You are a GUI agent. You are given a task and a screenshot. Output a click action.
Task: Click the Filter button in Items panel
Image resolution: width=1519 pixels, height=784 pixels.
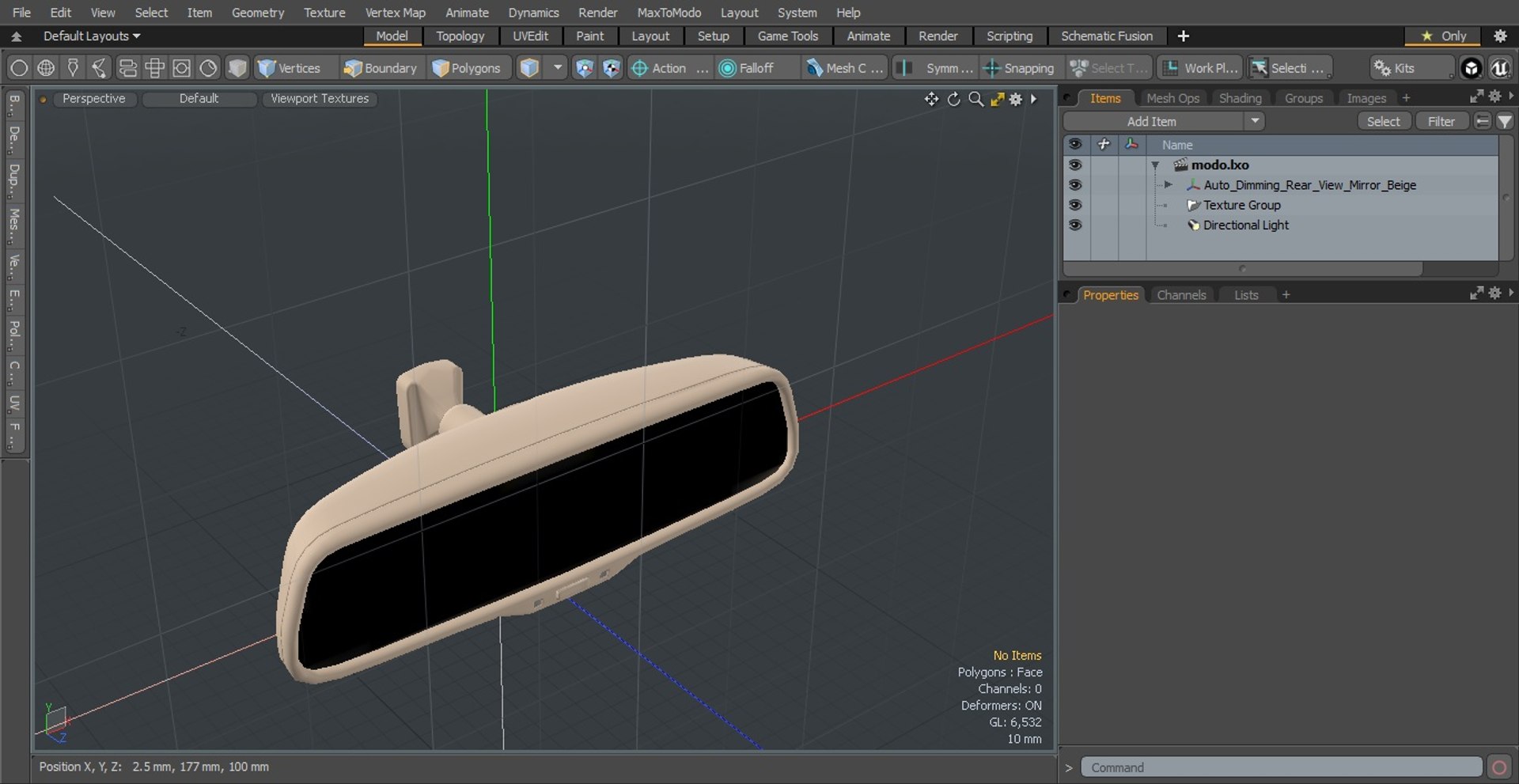click(x=1441, y=121)
